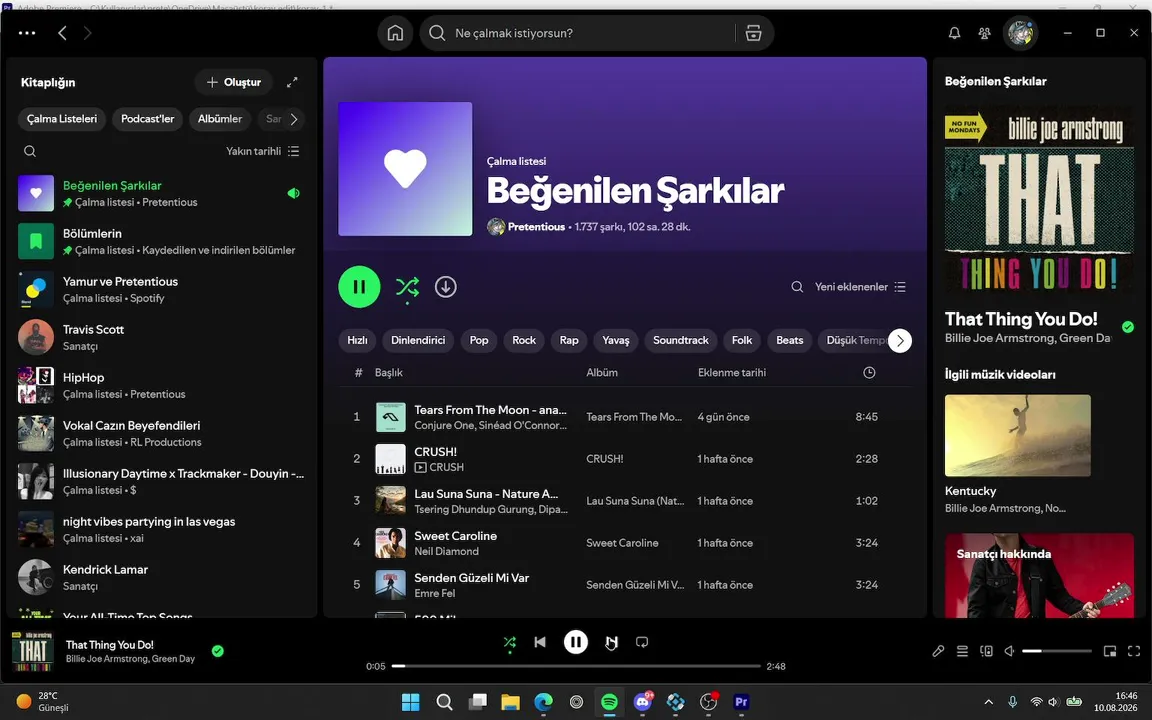
Task: Select the Albümler filter
Action: pyautogui.click(x=220, y=119)
